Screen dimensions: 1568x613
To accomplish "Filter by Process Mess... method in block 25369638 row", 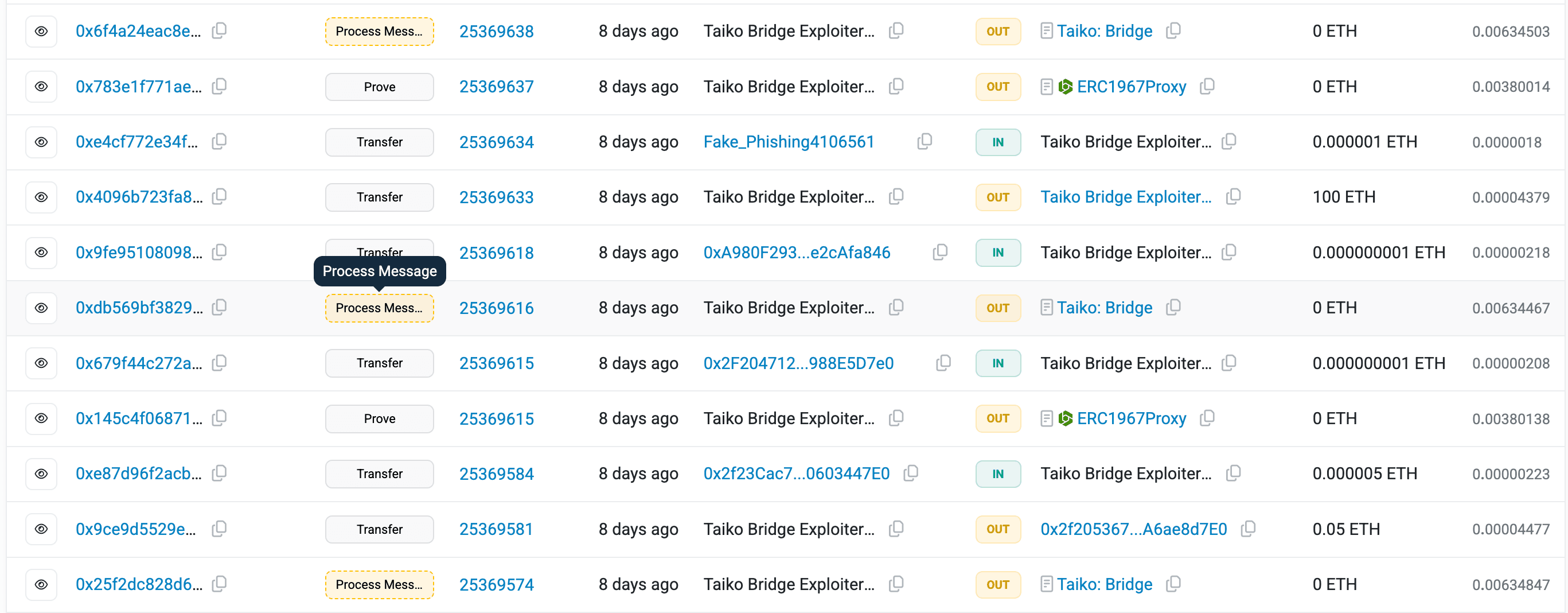I will pos(379,31).
